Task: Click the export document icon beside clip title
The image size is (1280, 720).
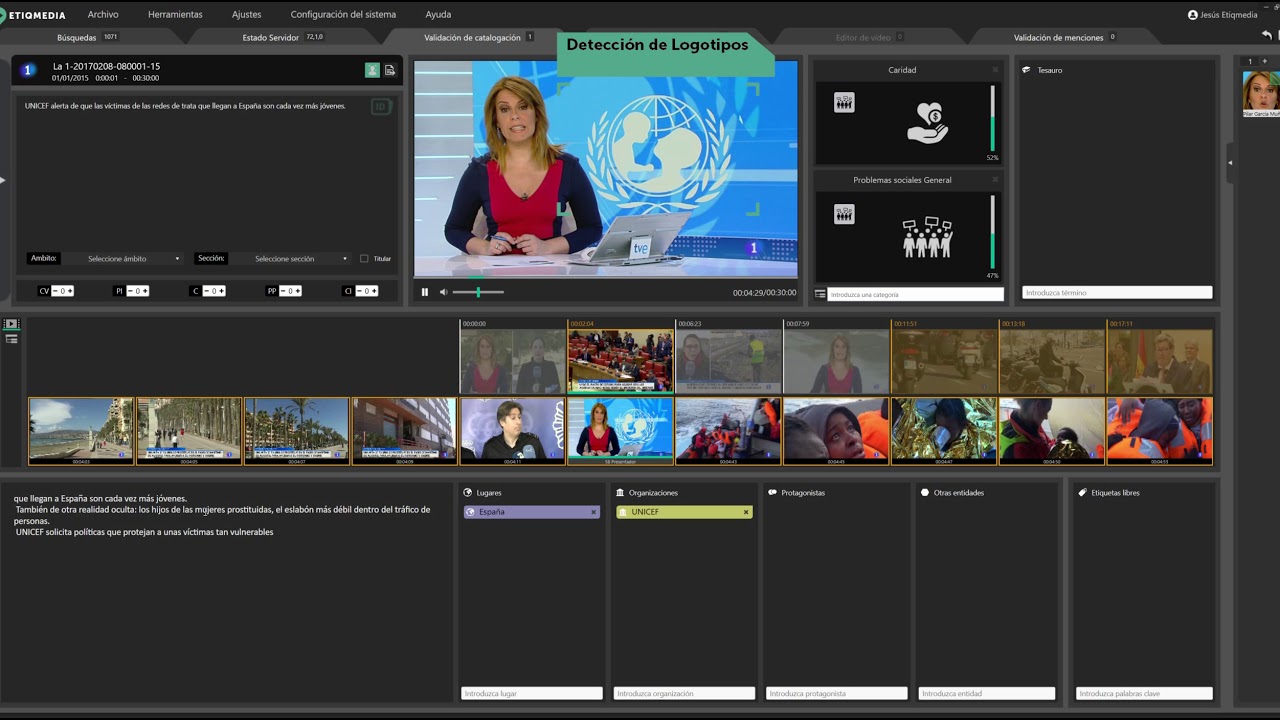Action: pos(390,70)
